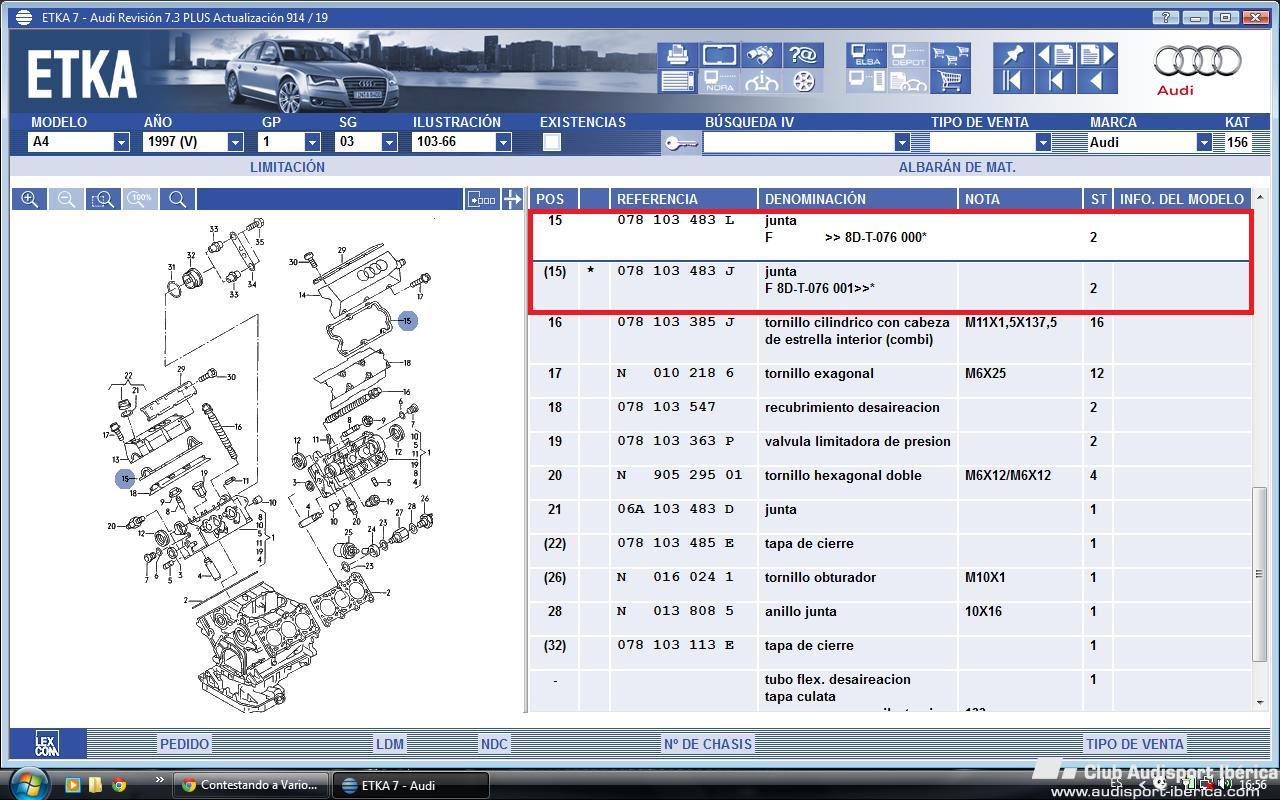1280x800 pixels.
Task: Click the DENOMINACIÓN column header
Action: tap(858, 199)
